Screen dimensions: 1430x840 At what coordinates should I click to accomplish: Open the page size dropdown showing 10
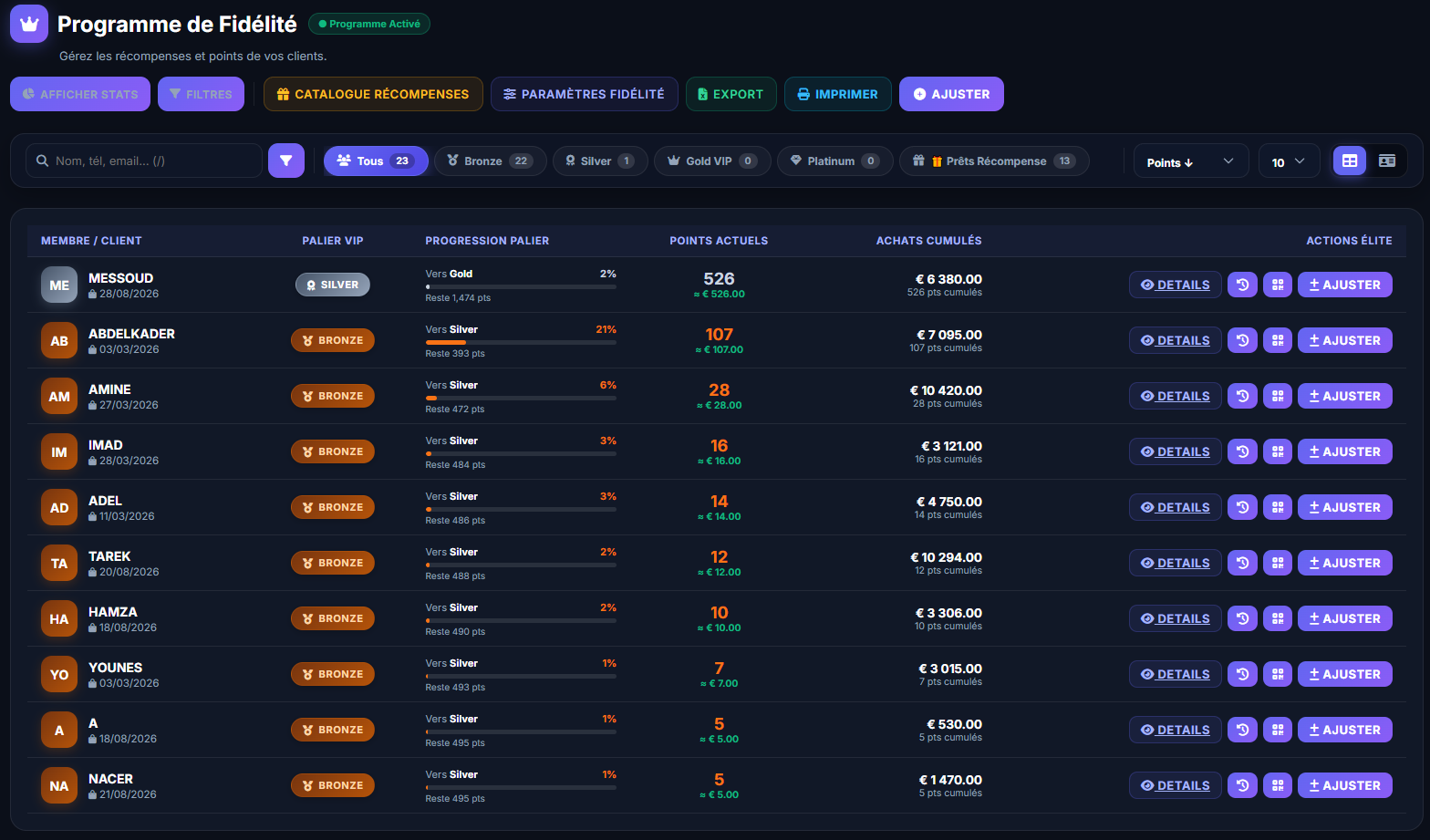click(x=1289, y=161)
